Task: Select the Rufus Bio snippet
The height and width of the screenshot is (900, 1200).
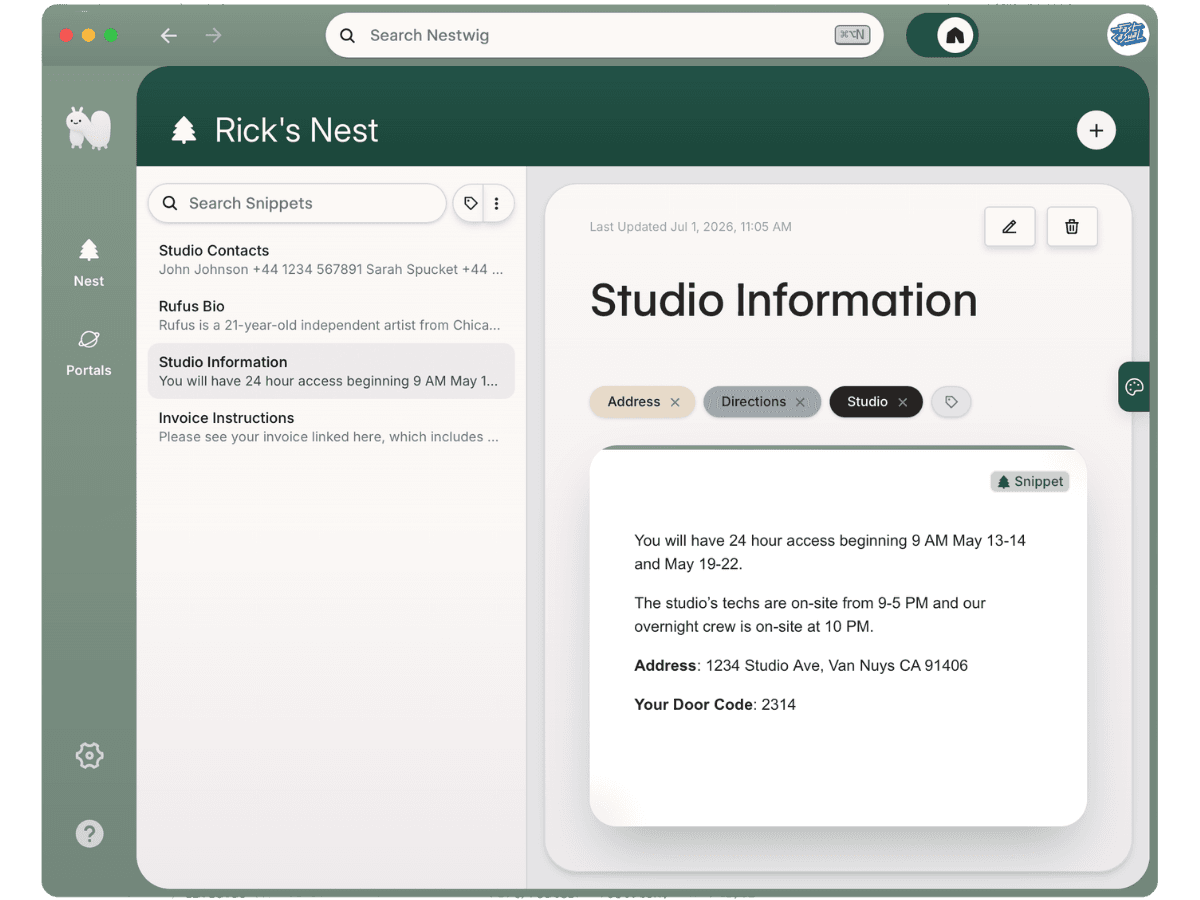Action: [x=331, y=315]
